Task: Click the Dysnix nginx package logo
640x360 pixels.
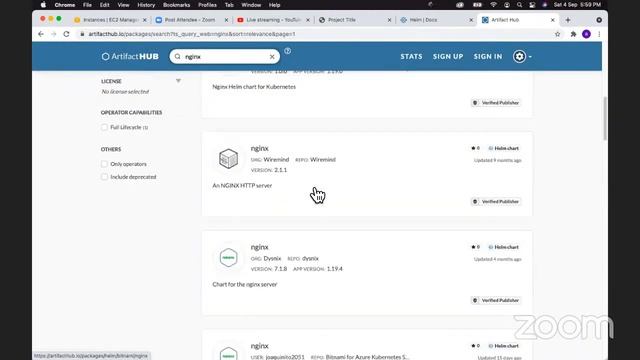Action: coord(229,258)
